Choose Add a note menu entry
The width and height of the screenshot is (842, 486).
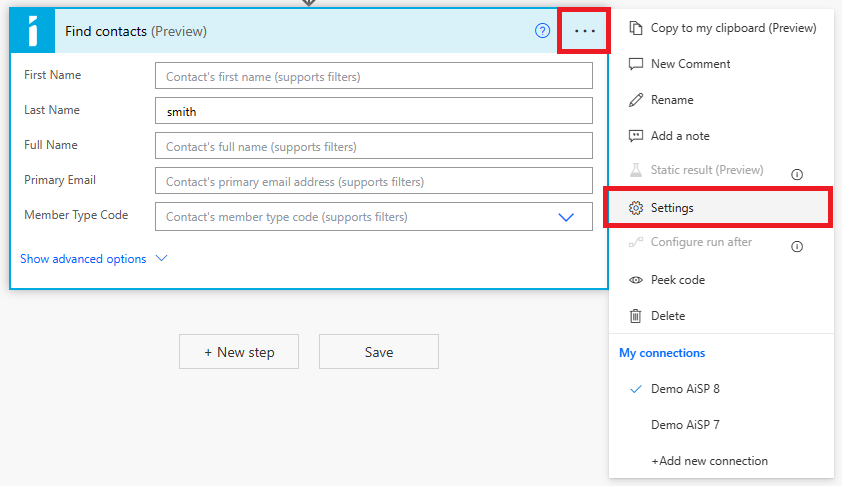coord(680,136)
